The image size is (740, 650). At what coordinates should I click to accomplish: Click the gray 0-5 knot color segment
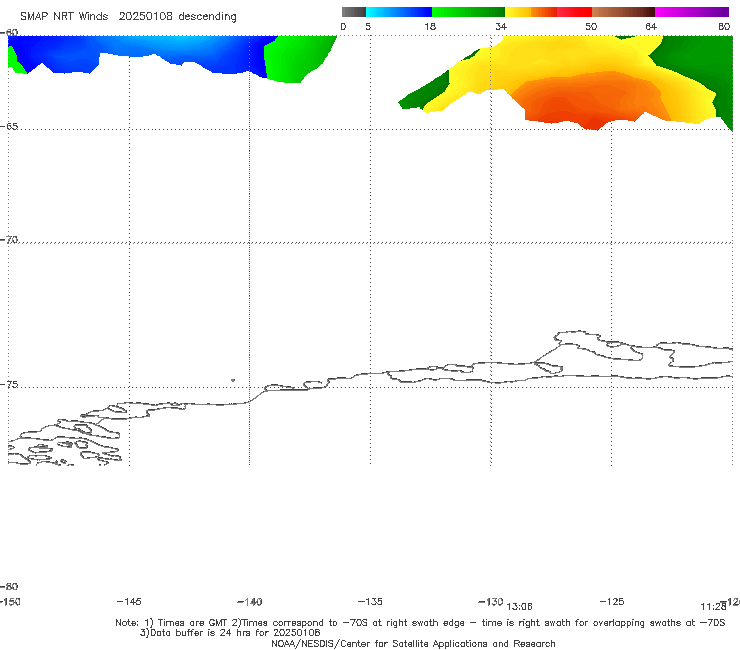coord(353,12)
